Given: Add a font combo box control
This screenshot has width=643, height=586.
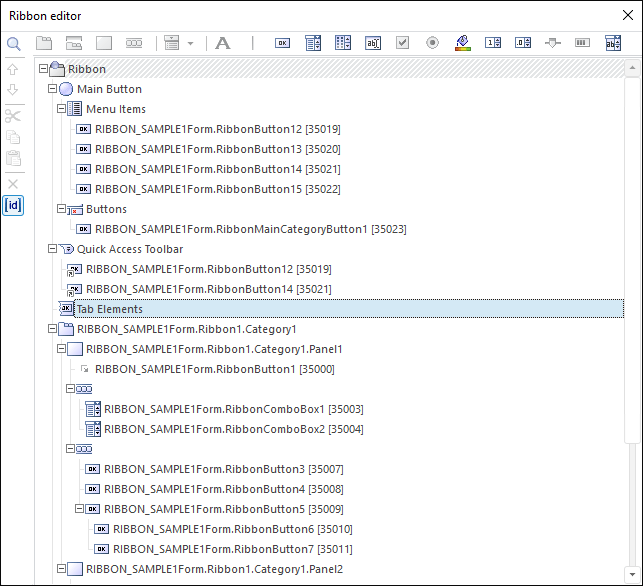Looking at the screenshot, I should (x=613, y=43).
